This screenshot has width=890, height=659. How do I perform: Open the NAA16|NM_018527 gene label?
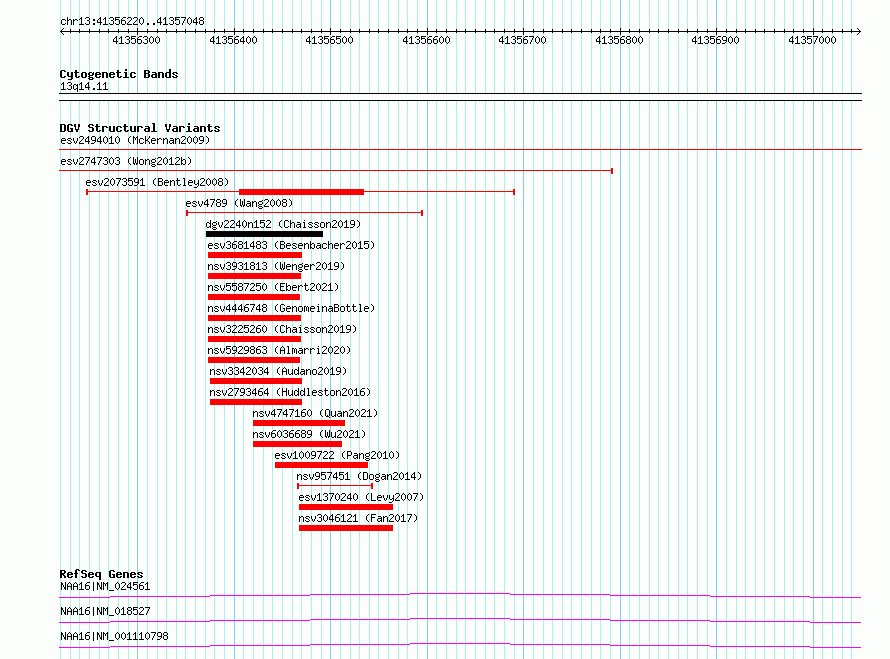pos(105,611)
